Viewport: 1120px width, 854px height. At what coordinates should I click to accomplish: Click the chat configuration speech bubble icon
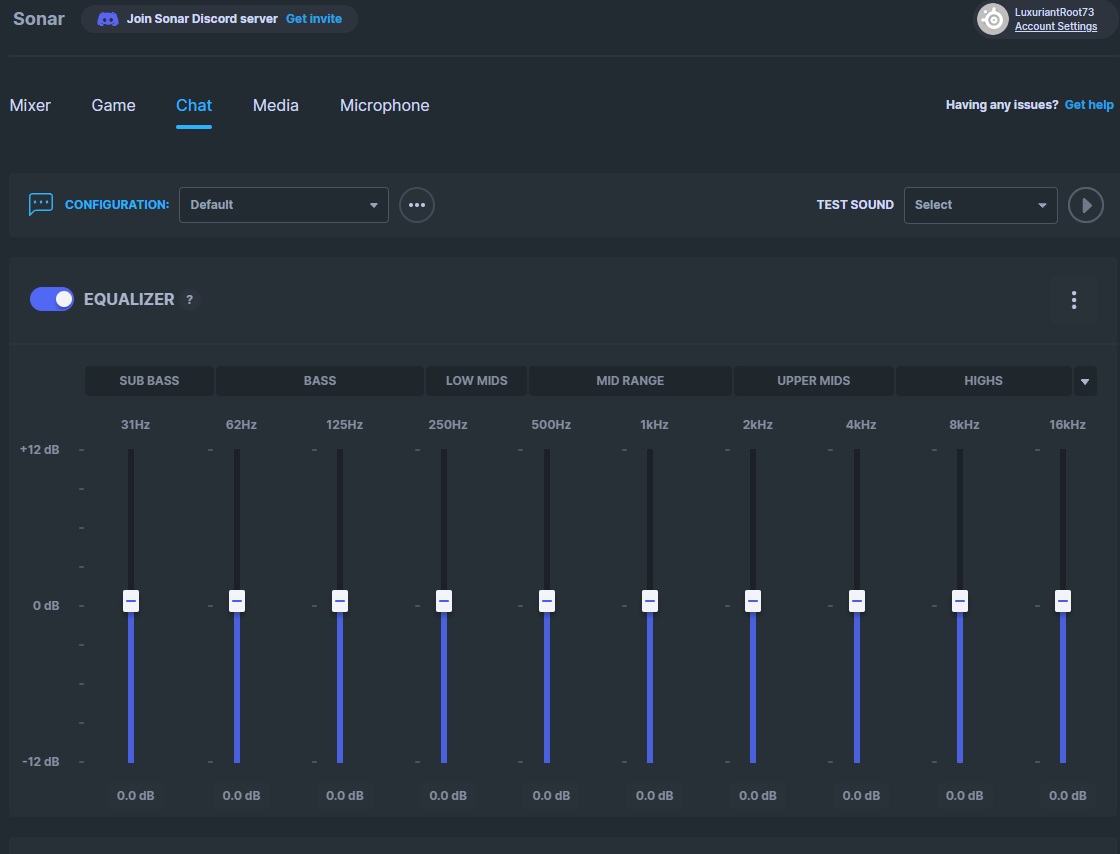pos(41,205)
